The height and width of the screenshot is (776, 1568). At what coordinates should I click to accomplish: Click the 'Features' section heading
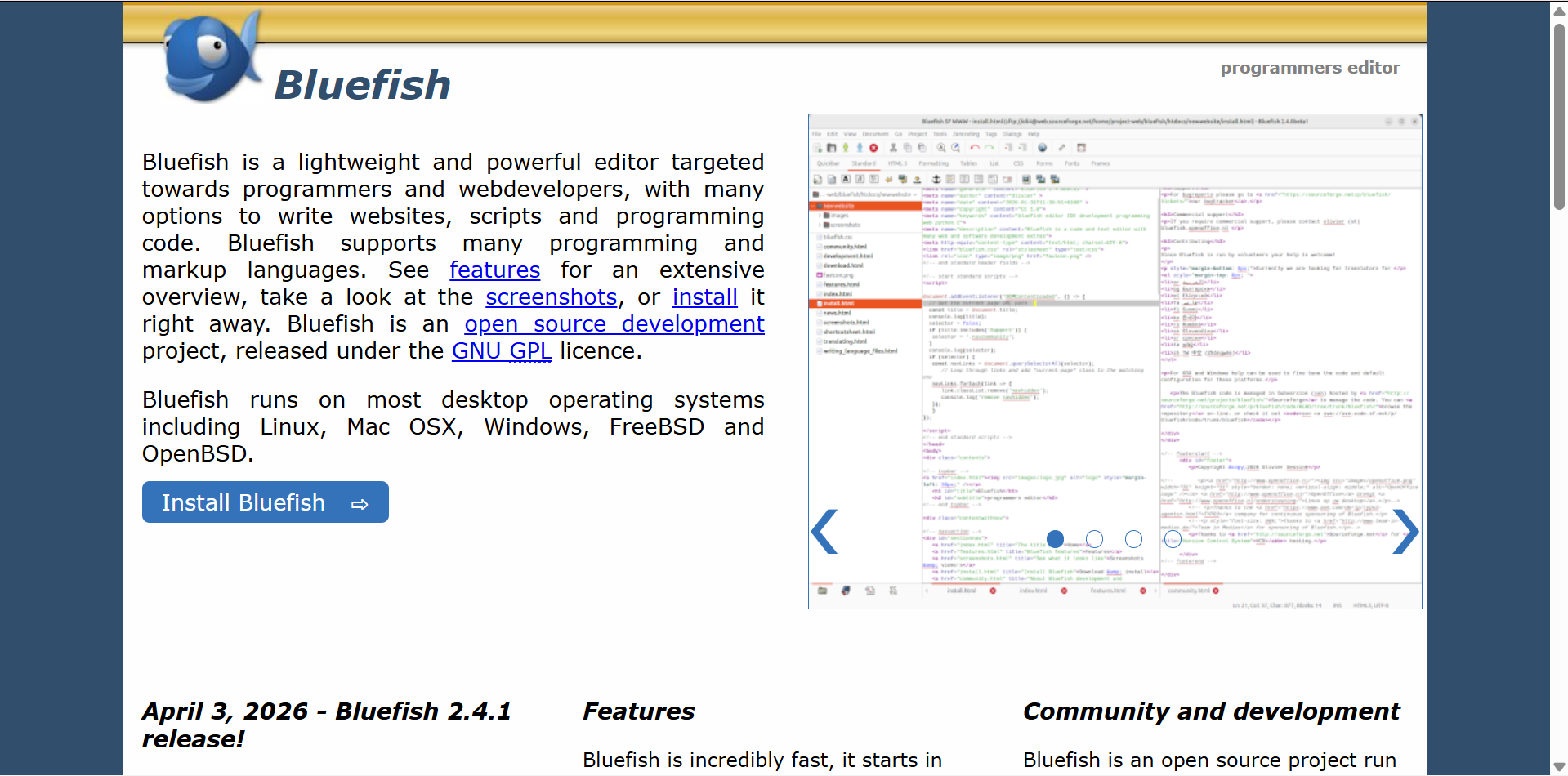pos(639,711)
